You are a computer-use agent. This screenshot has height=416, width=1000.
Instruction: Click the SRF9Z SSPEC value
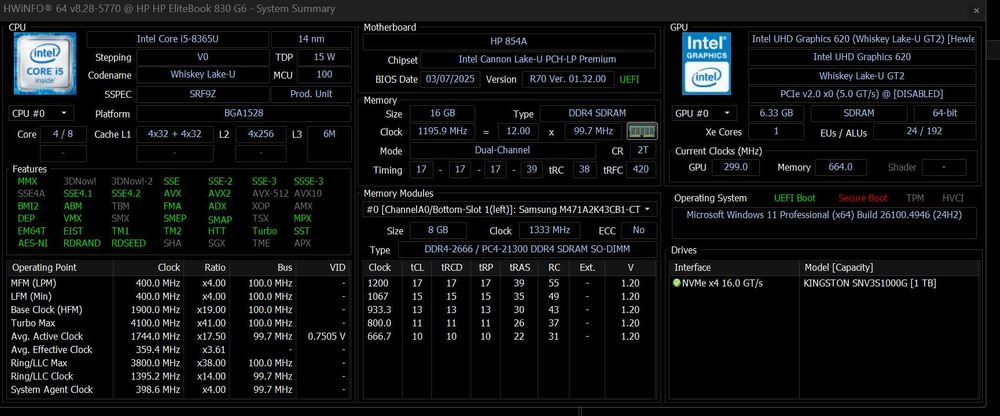(202, 94)
